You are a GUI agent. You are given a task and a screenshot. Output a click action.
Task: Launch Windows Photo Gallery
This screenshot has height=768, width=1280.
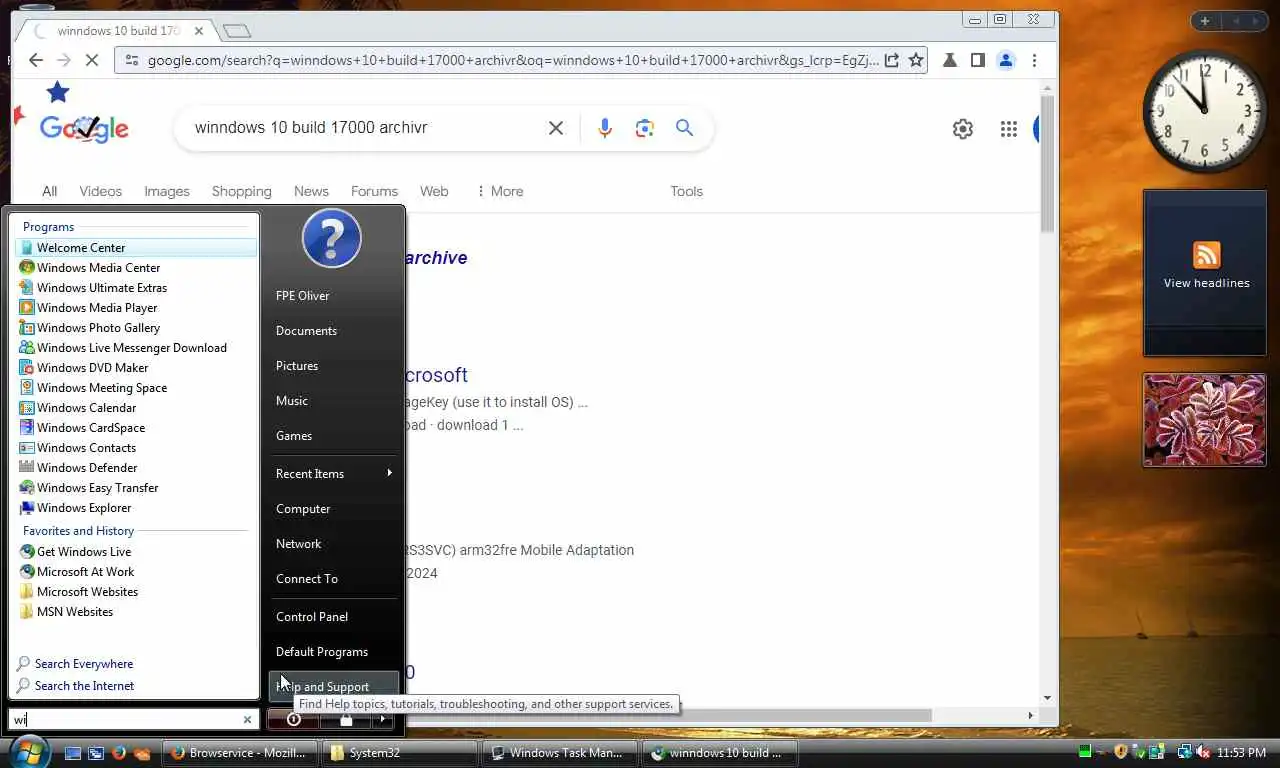[x=135, y=327]
